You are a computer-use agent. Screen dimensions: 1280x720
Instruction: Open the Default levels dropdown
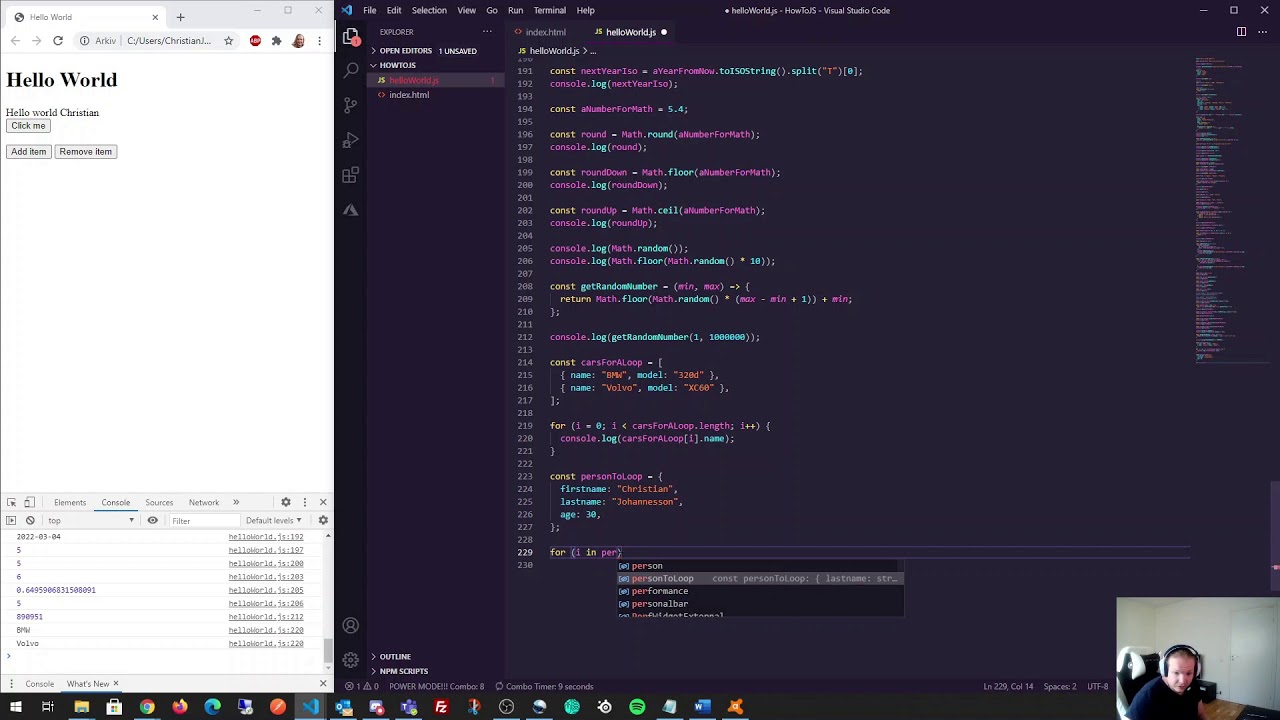(x=273, y=520)
